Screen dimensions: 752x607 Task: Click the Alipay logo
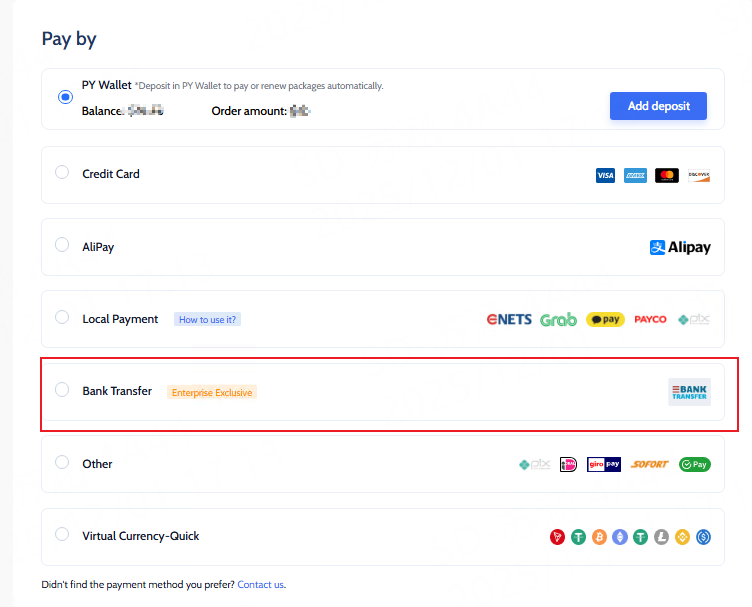point(680,247)
